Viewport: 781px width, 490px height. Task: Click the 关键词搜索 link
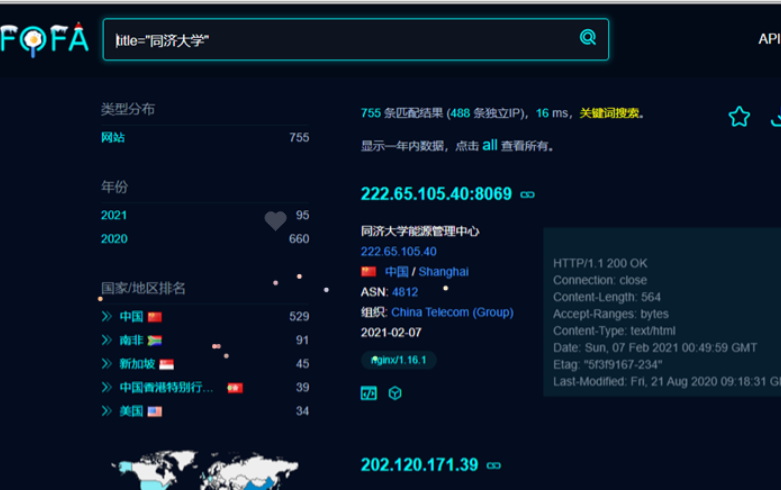[x=609, y=114]
